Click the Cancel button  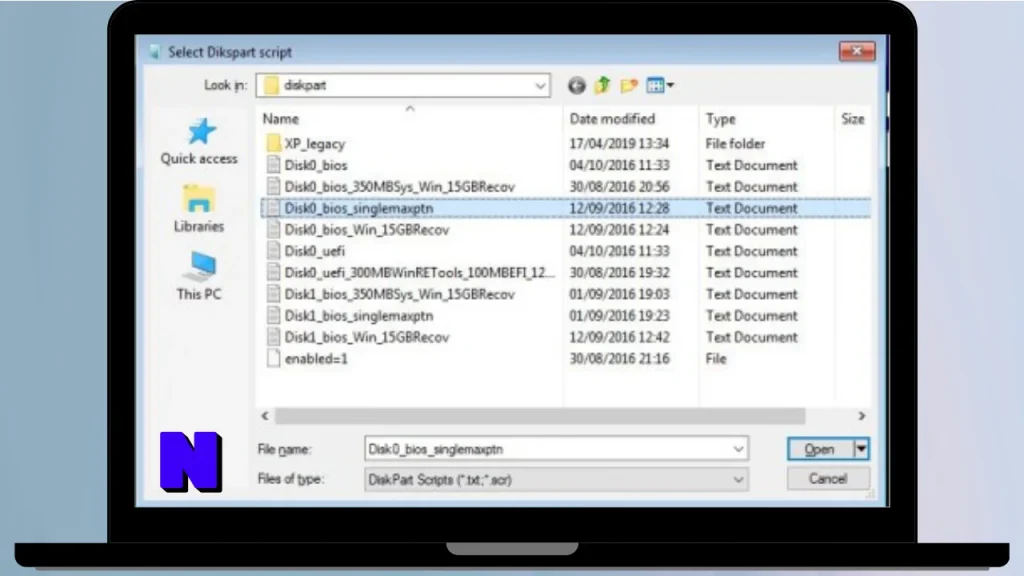pyautogui.click(x=828, y=479)
